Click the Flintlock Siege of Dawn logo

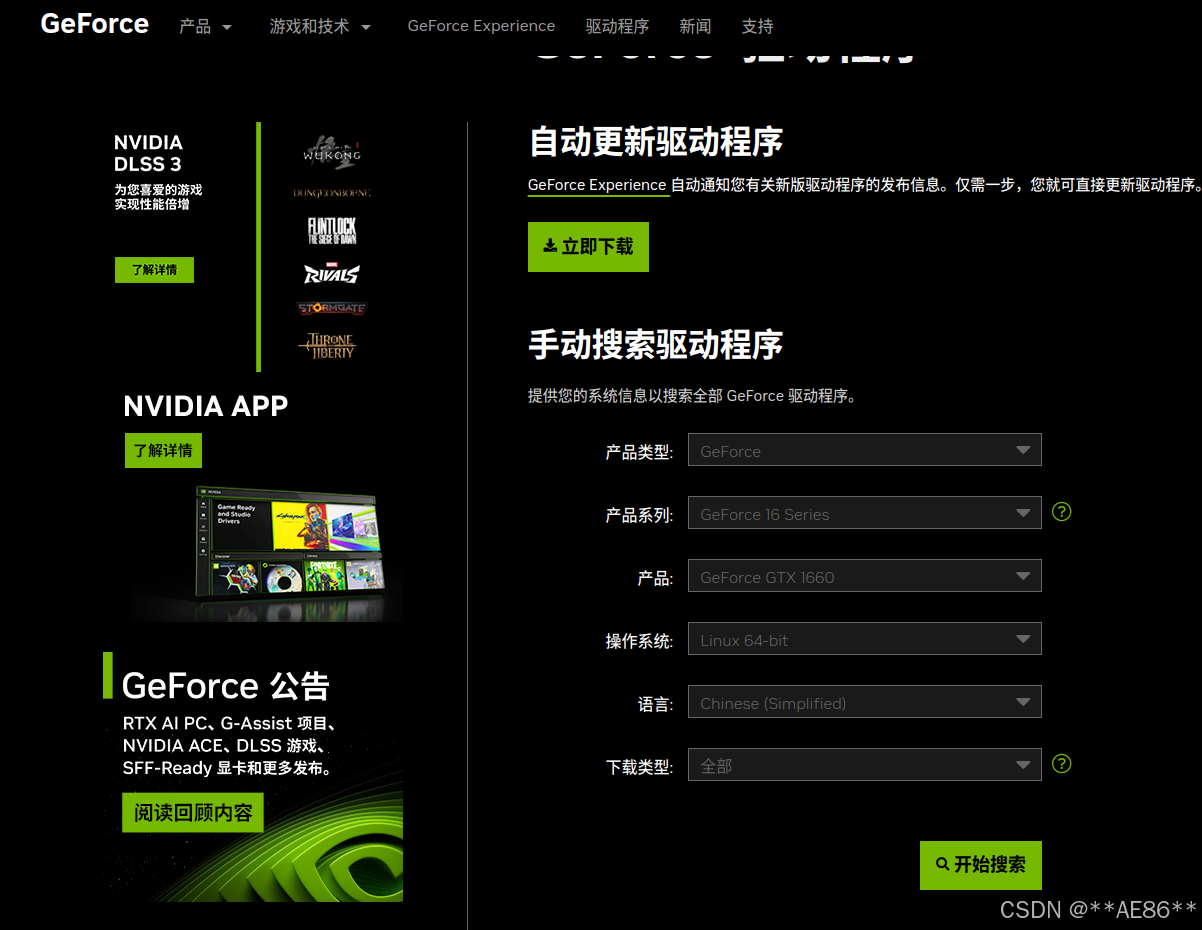332,231
